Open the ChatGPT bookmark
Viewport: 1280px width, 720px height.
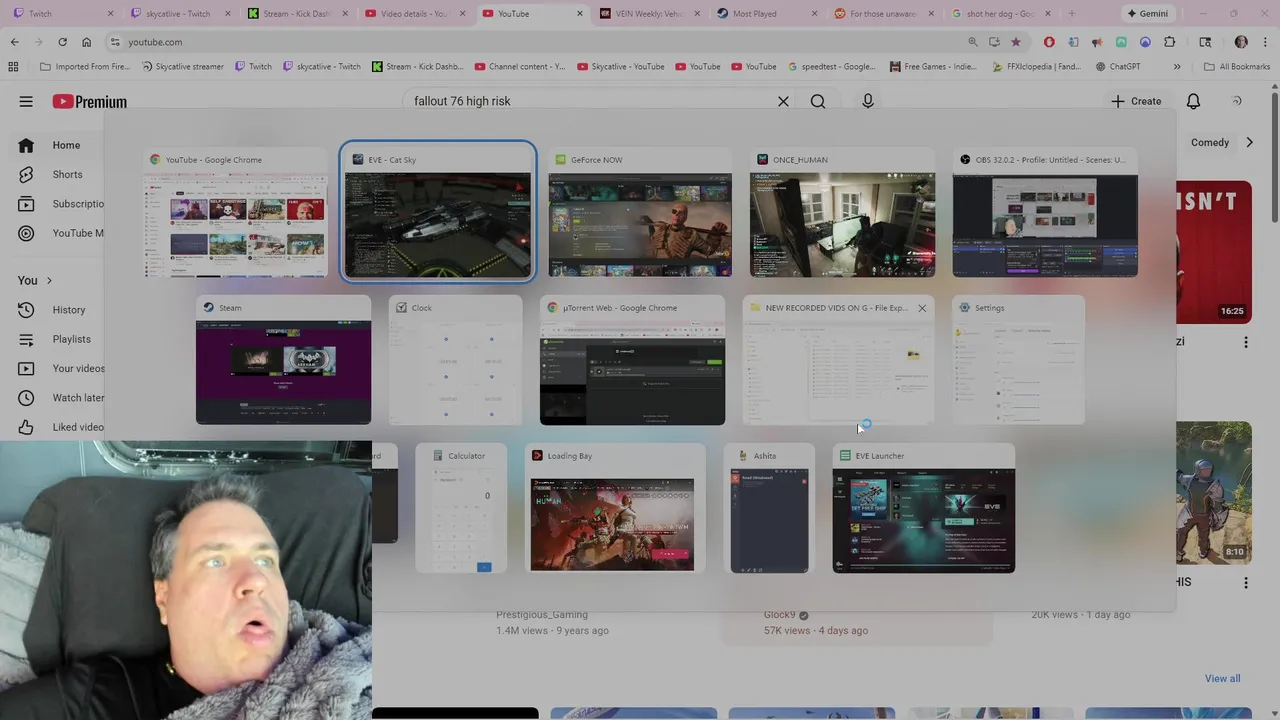[1117, 67]
